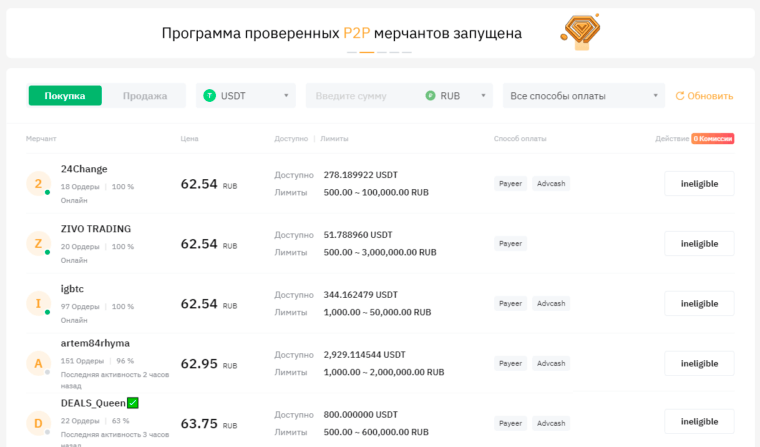760x447 pixels.
Task: Click the 24Change merchant avatar icon
Action: (x=38, y=184)
